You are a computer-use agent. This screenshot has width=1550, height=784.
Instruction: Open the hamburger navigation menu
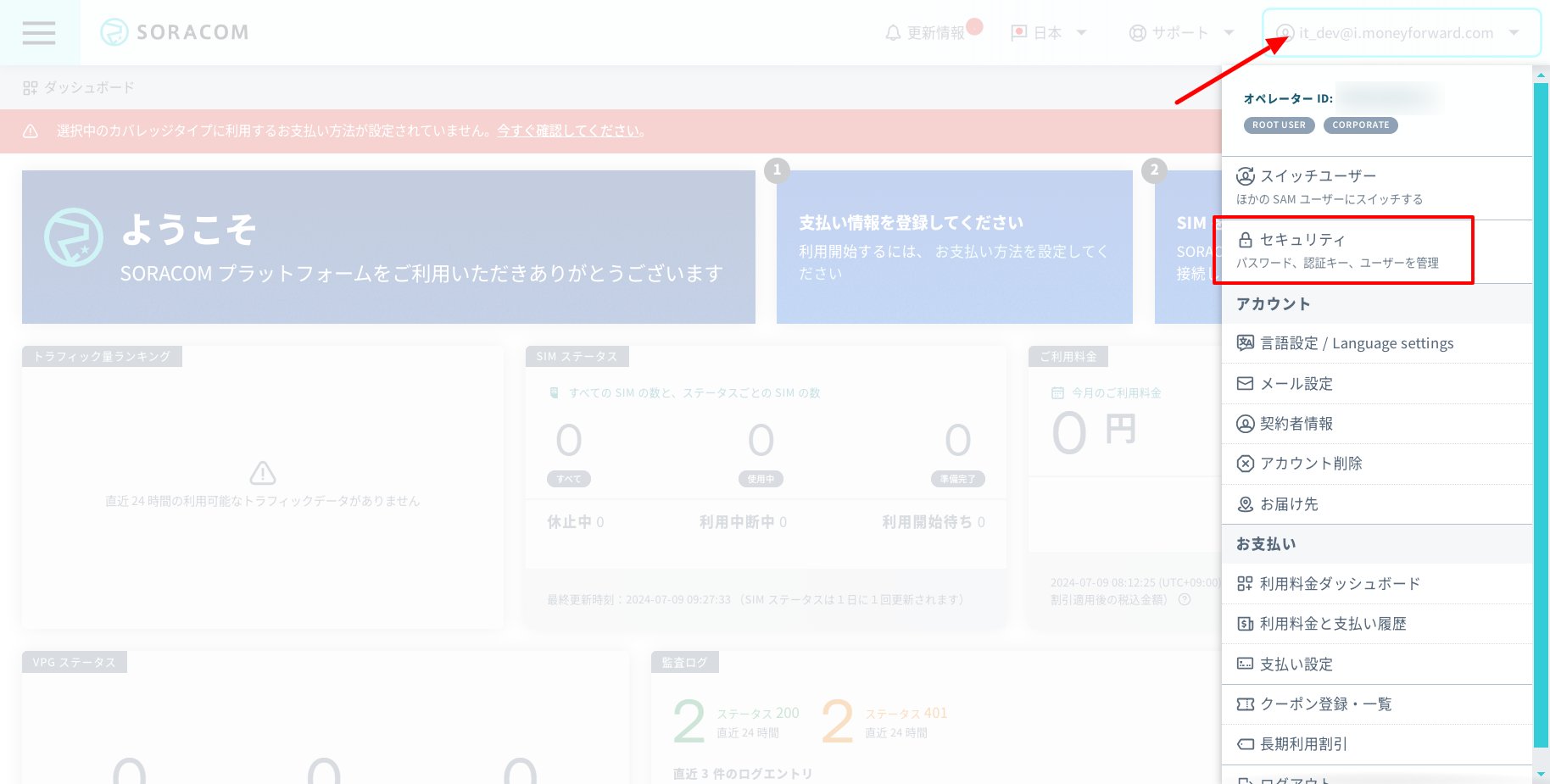(39, 33)
